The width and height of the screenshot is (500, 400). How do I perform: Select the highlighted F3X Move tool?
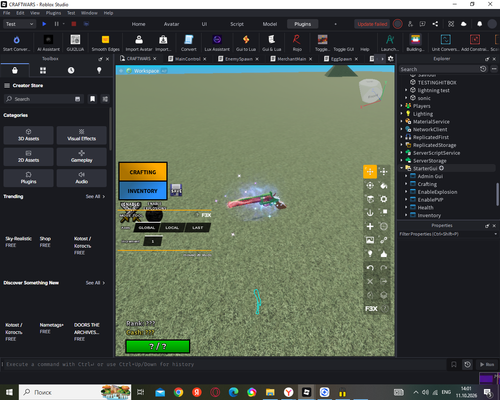coord(370,172)
